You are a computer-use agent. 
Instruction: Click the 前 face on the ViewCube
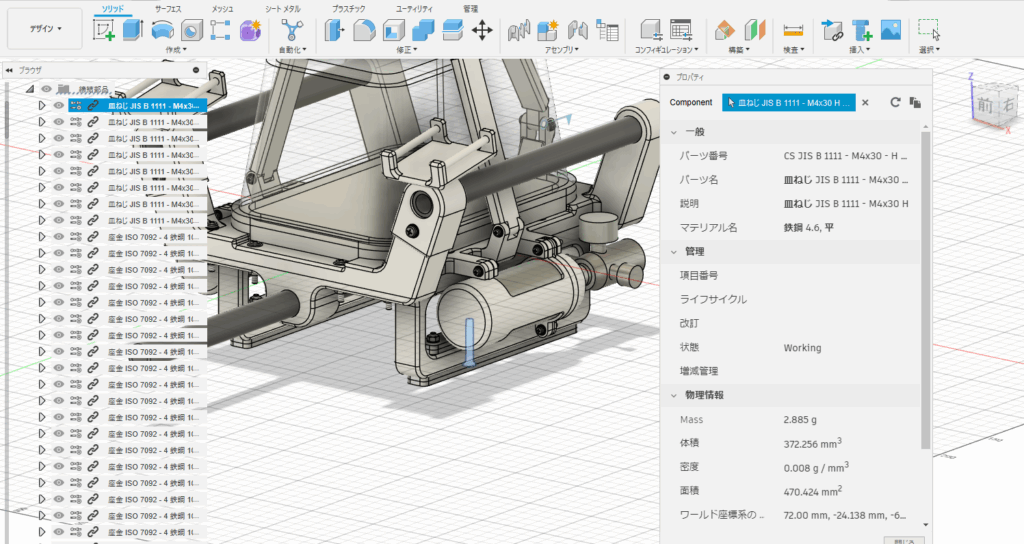[985, 104]
